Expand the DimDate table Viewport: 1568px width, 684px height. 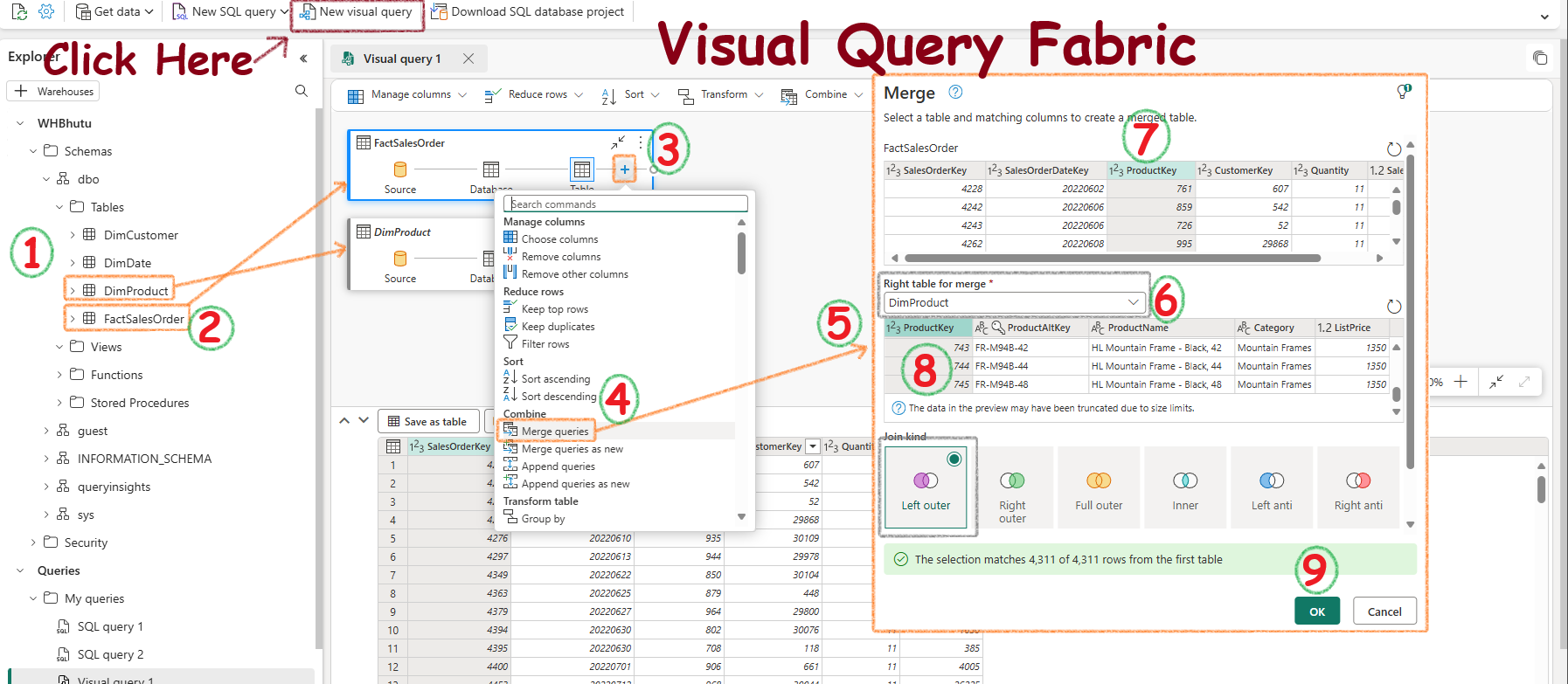73,263
